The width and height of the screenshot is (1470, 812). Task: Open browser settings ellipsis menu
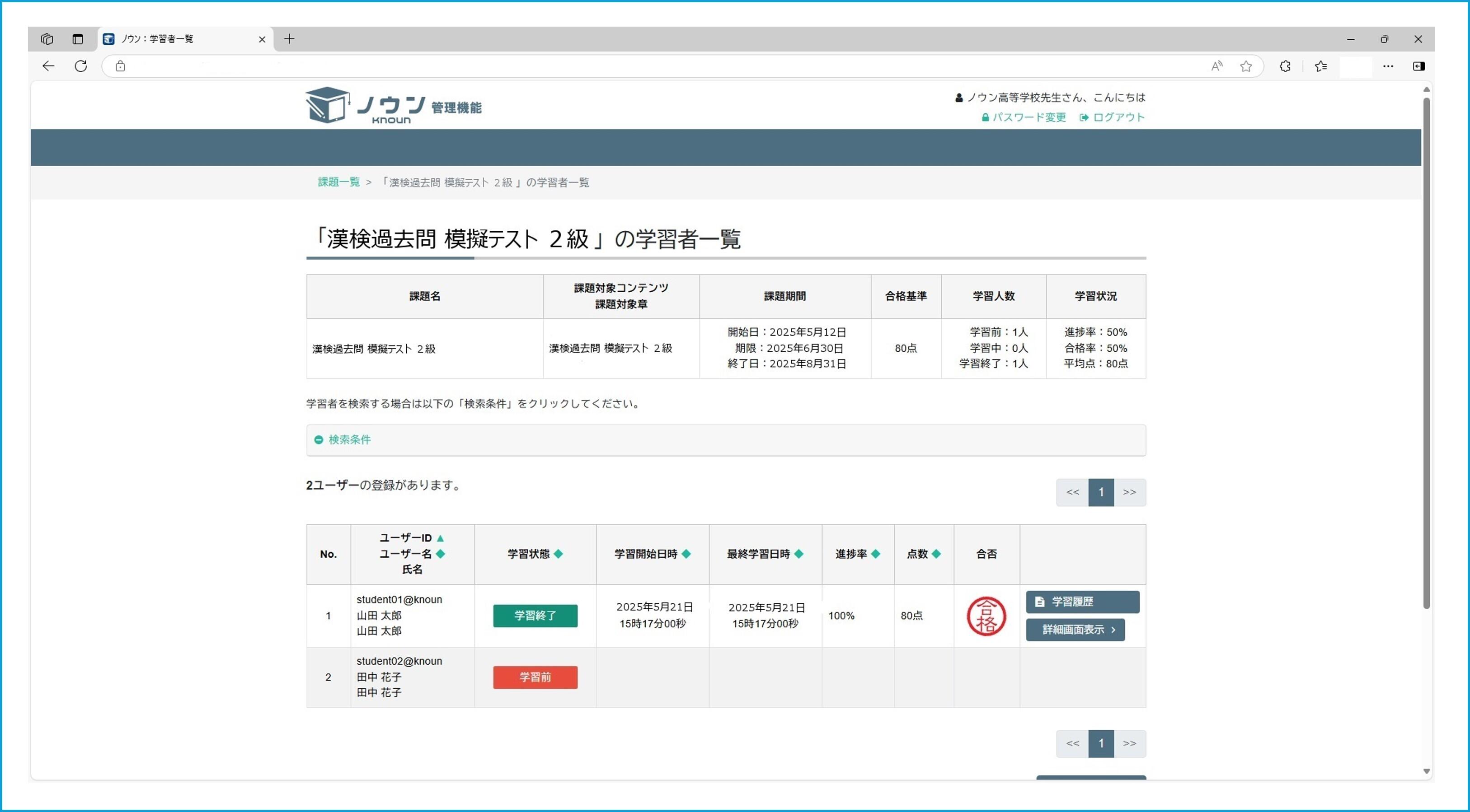pyautogui.click(x=1388, y=66)
